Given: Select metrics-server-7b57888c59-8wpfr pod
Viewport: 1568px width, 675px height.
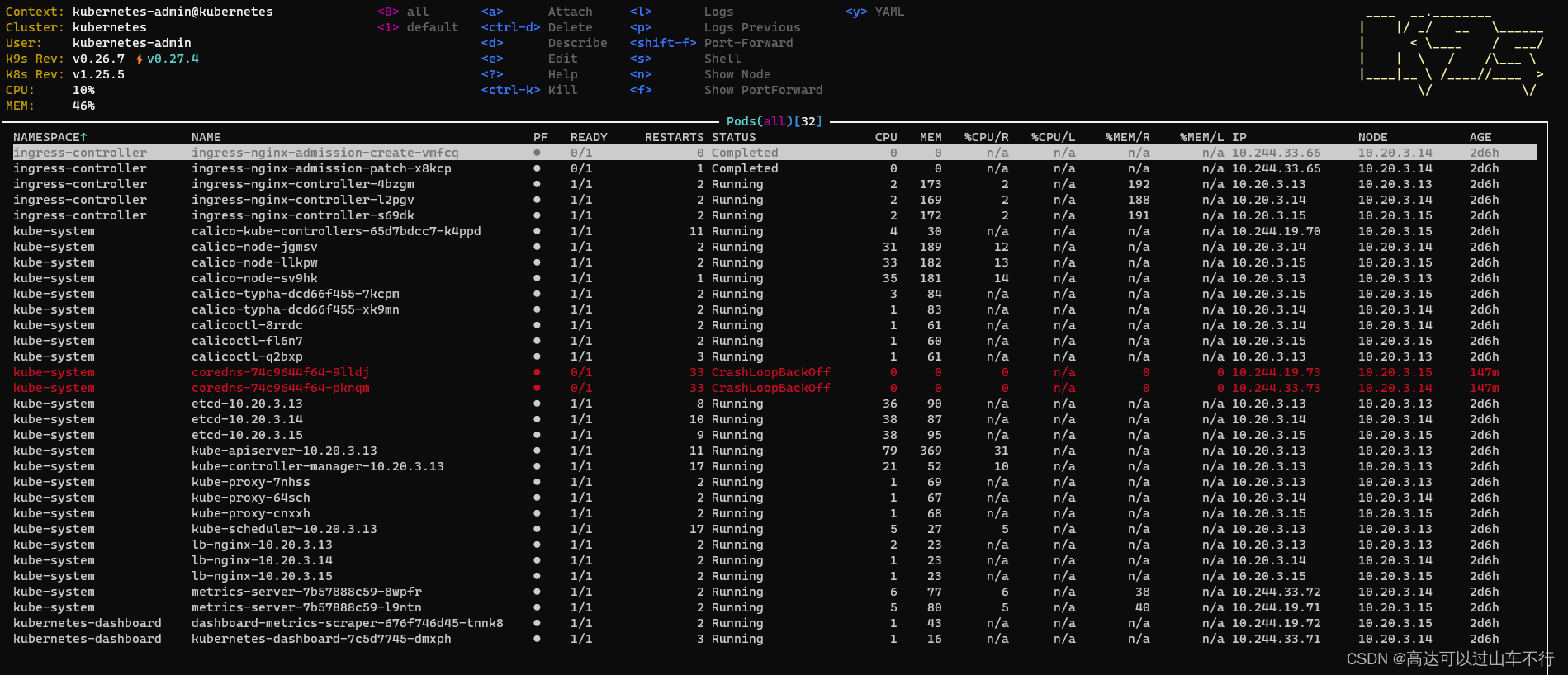Looking at the screenshot, I should pyautogui.click(x=775, y=592).
